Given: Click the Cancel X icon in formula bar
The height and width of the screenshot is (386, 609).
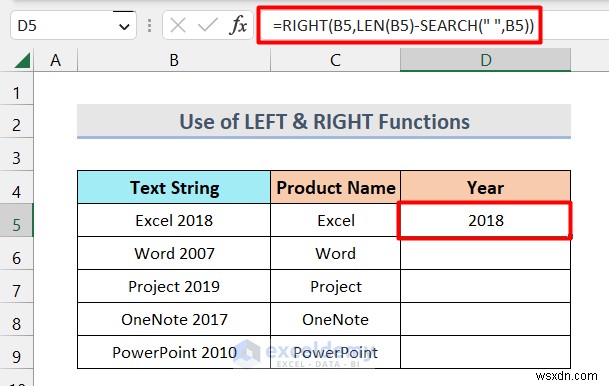Looking at the screenshot, I should click(x=178, y=26).
